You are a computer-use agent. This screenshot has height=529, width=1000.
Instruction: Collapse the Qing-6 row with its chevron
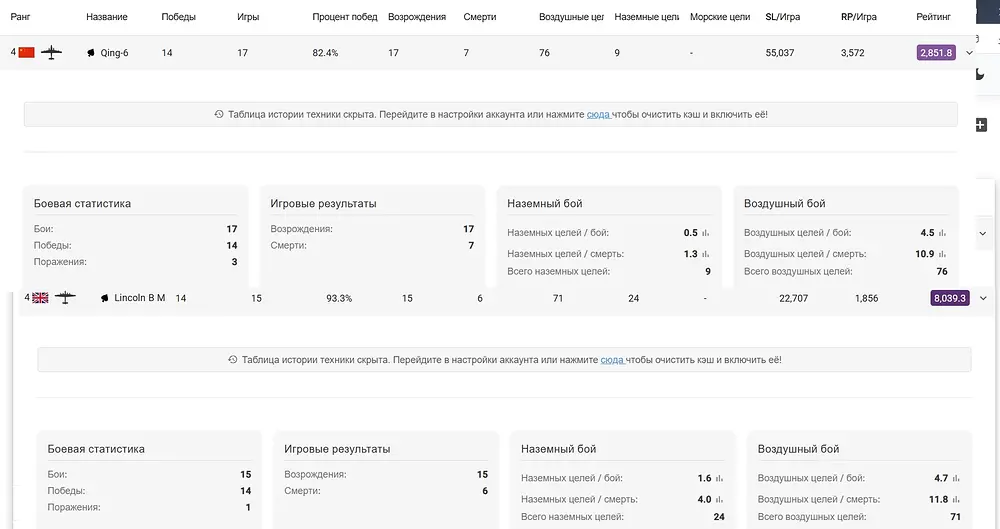(x=969, y=53)
